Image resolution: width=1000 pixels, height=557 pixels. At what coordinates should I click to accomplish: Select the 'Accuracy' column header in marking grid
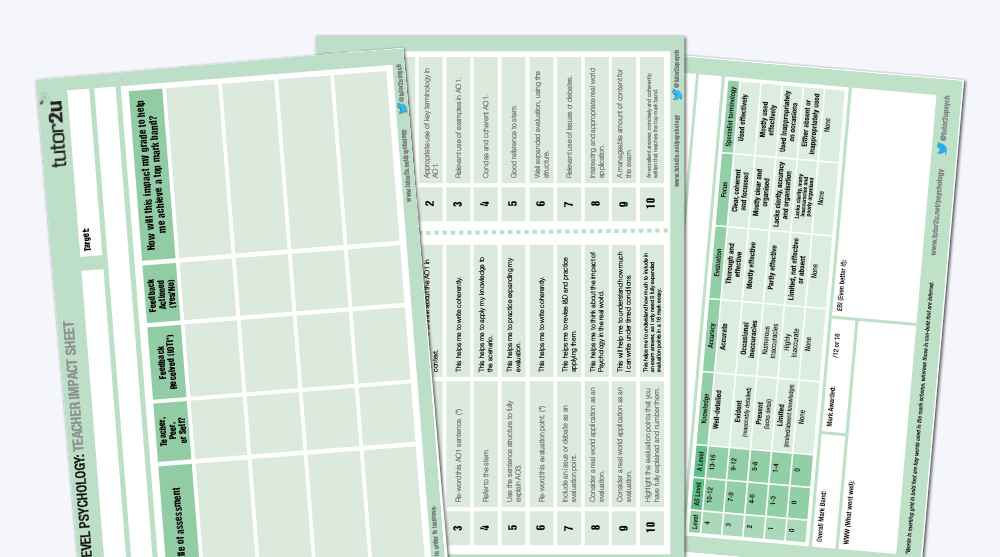point(711,334)
